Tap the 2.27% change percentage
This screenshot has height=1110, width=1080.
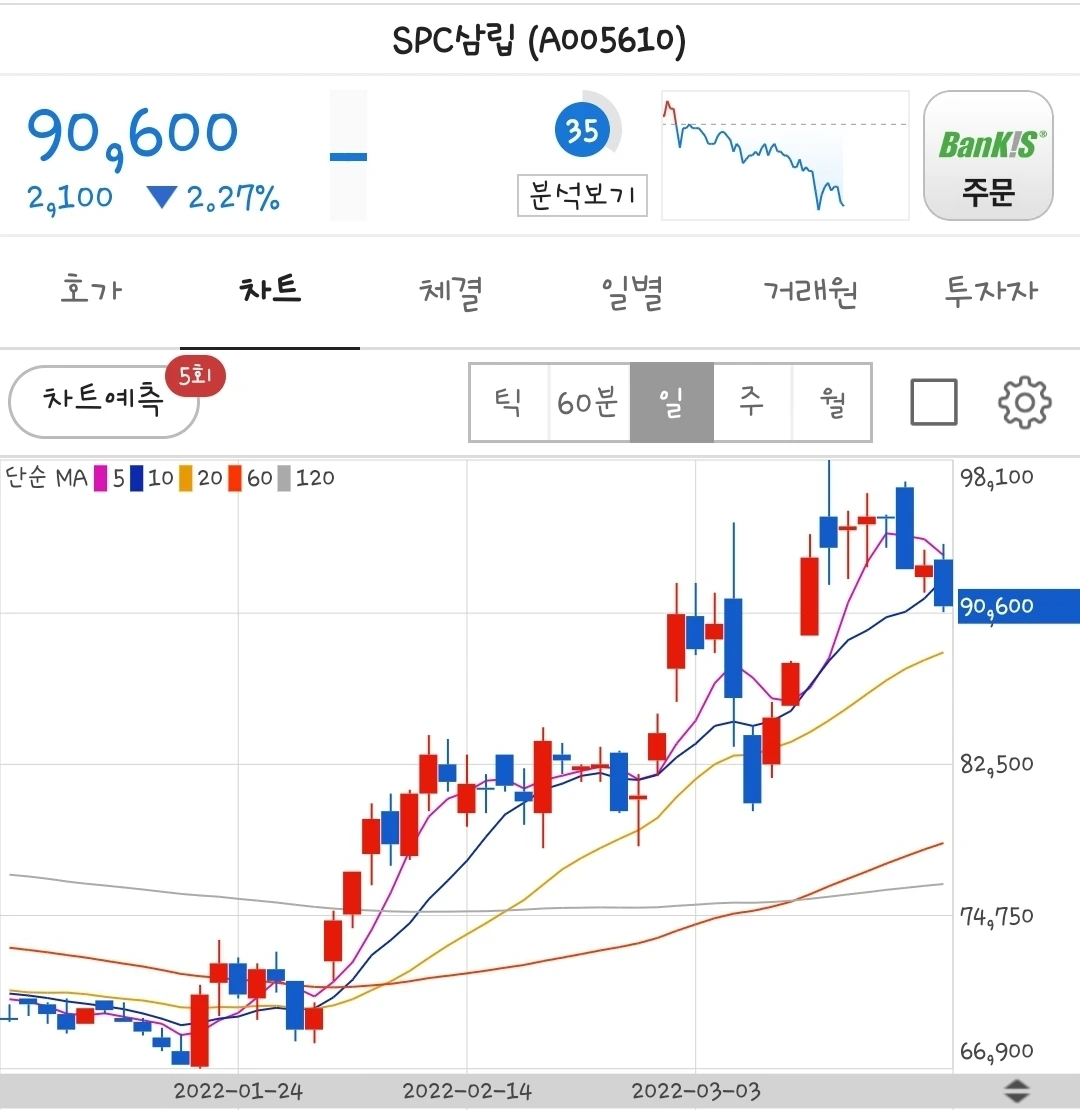click(234, 198)
